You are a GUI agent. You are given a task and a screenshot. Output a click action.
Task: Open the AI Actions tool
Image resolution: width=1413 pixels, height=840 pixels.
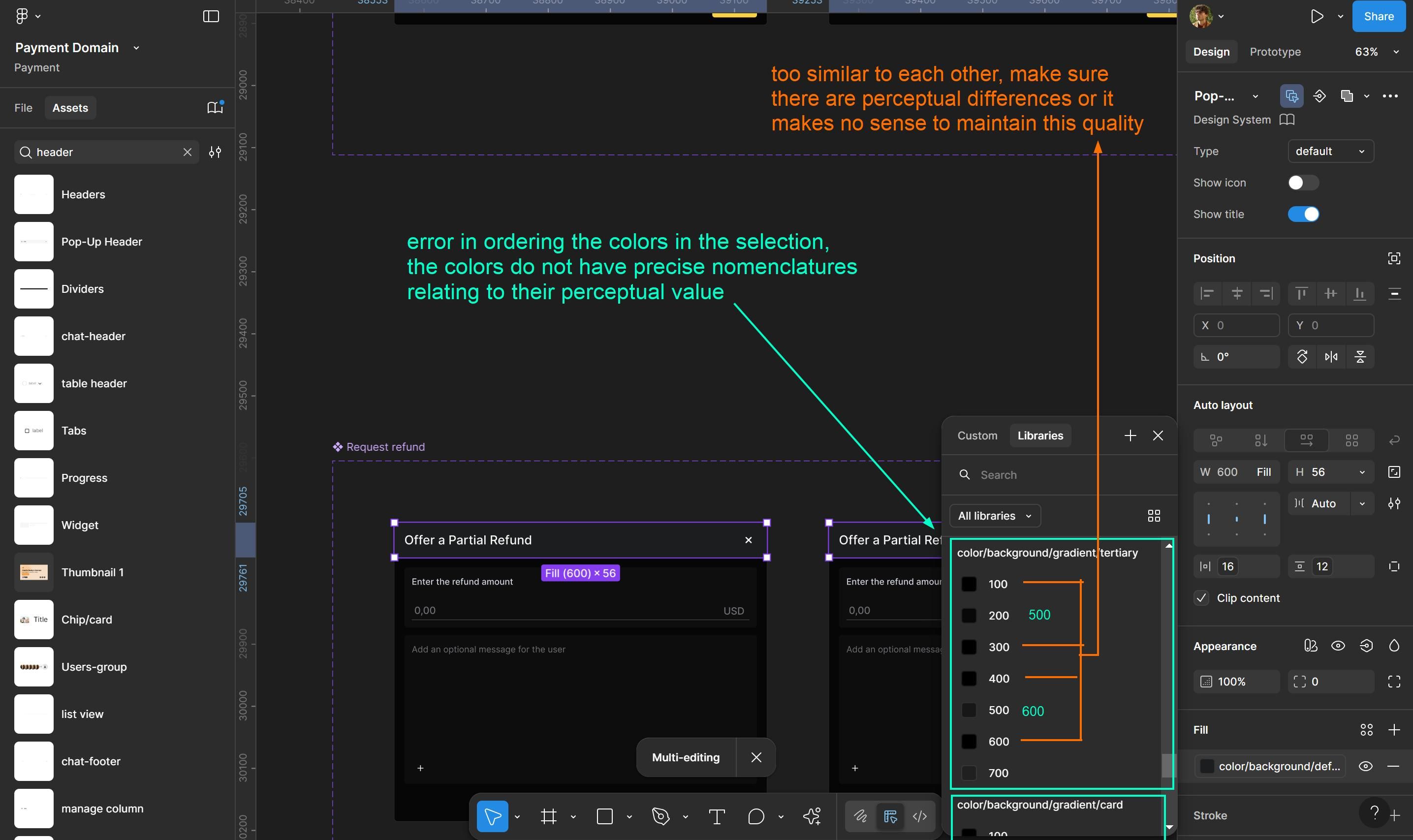point(812,816)
